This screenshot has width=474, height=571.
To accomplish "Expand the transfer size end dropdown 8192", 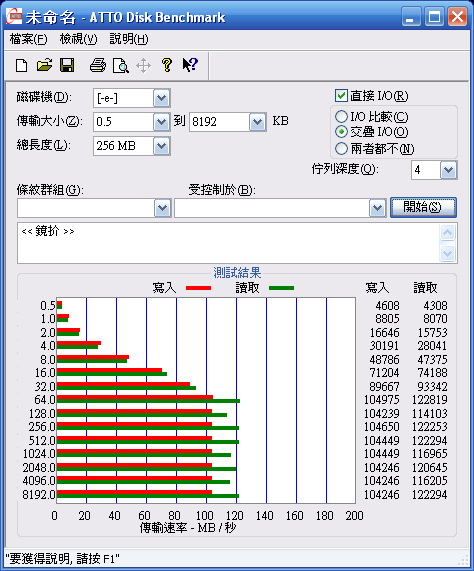I will tap(258, 122).
